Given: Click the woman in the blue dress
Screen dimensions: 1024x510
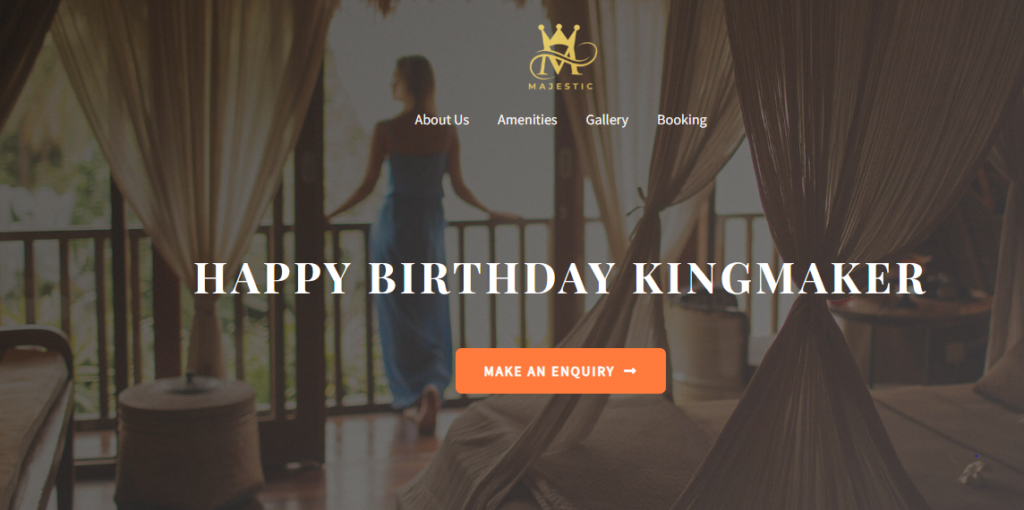Looking at the screenshot, I should 413,242.
